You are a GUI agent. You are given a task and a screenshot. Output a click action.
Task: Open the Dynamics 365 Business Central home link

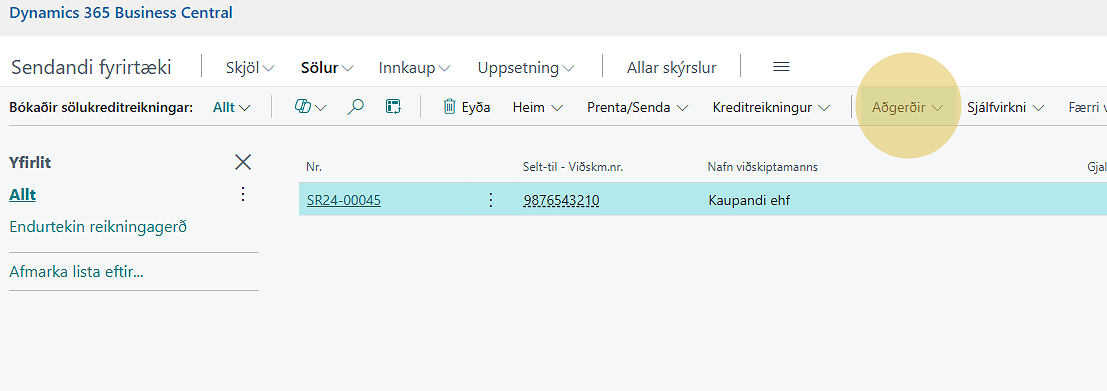click(121, 13)
